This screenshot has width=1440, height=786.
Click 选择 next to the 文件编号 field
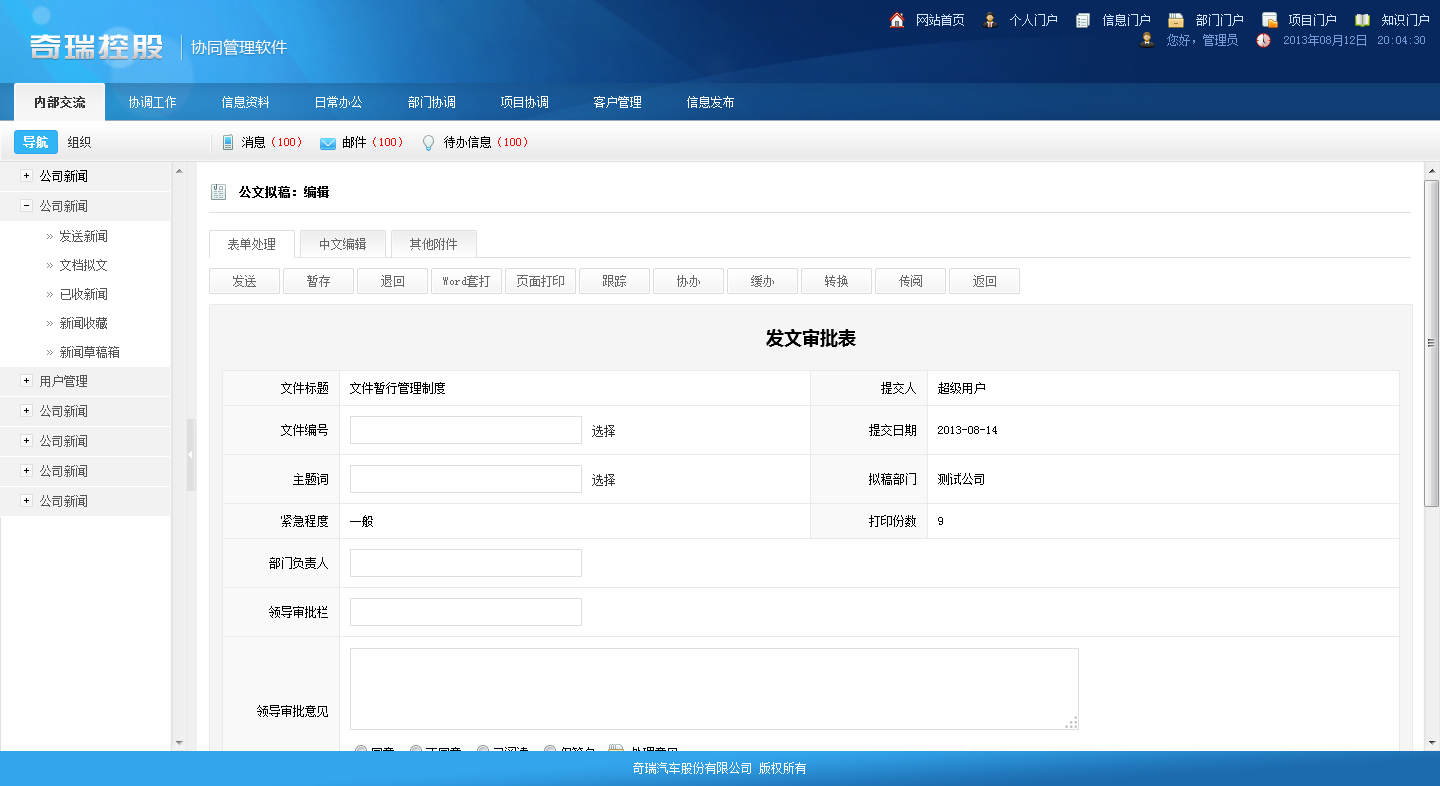tap(604, 431)
